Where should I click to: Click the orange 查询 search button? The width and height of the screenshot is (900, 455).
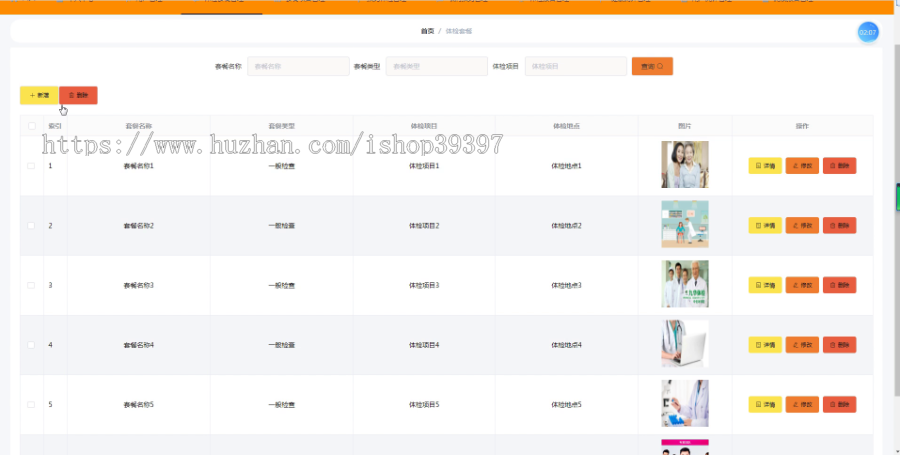click(x=652, y=66)
